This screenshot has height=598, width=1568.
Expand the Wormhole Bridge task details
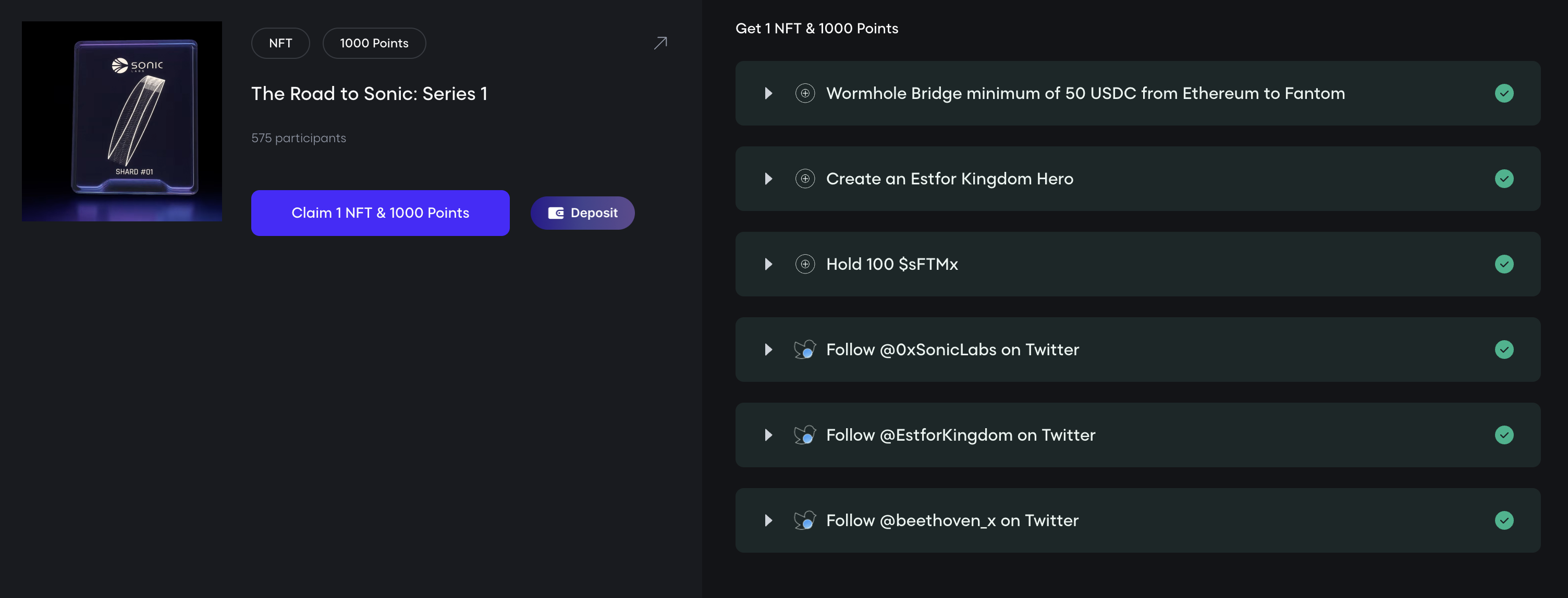point(768,93)
